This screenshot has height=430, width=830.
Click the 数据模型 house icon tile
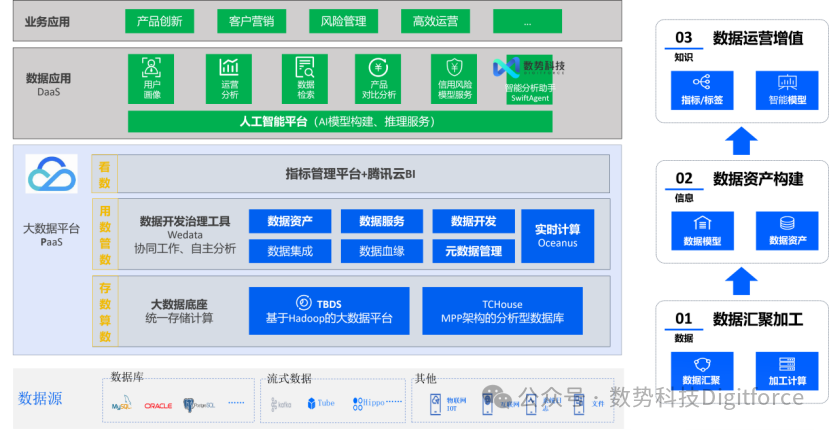tap(702, 231)
